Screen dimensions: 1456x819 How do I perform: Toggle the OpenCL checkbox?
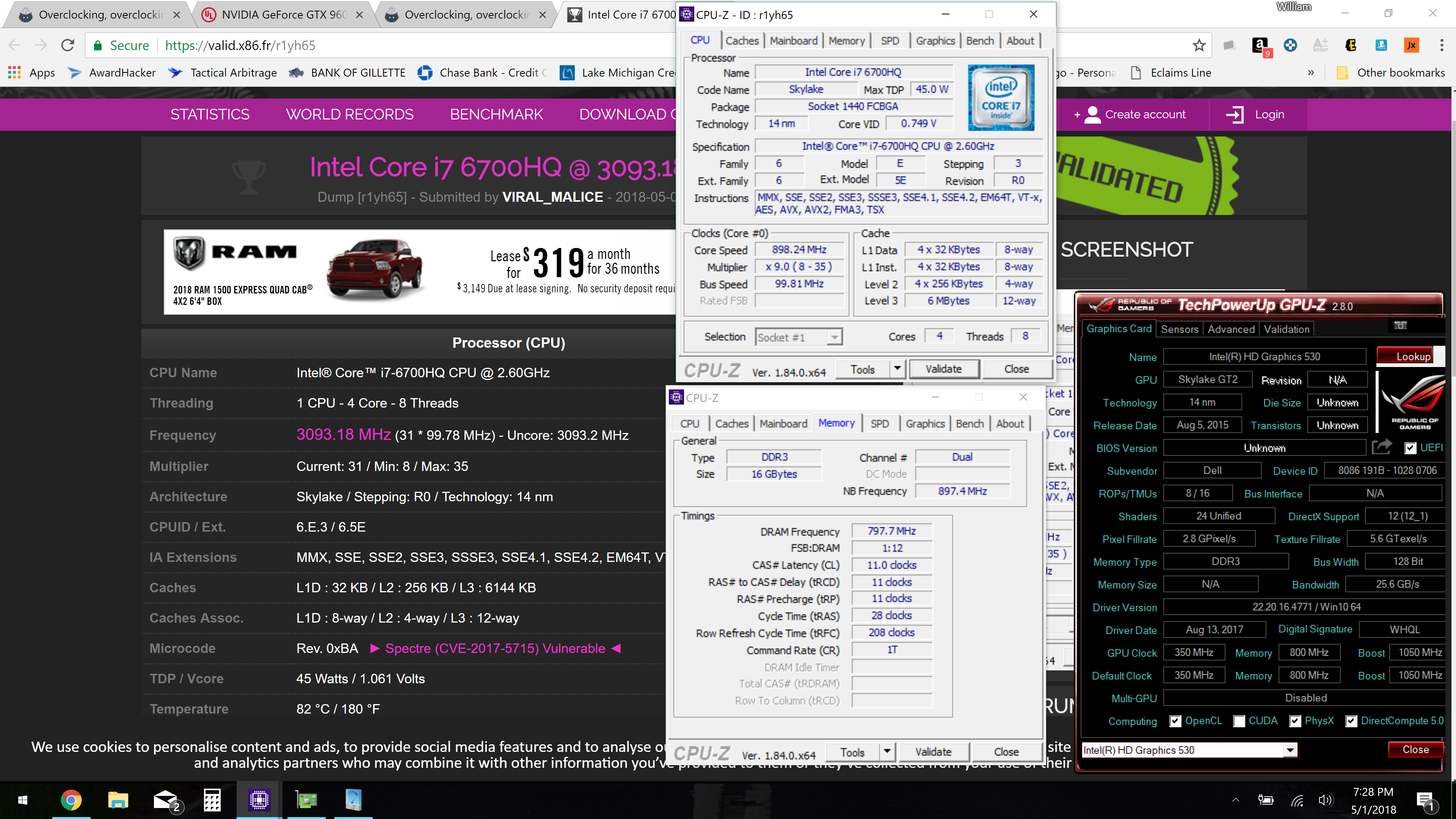tap(1175, 721)
